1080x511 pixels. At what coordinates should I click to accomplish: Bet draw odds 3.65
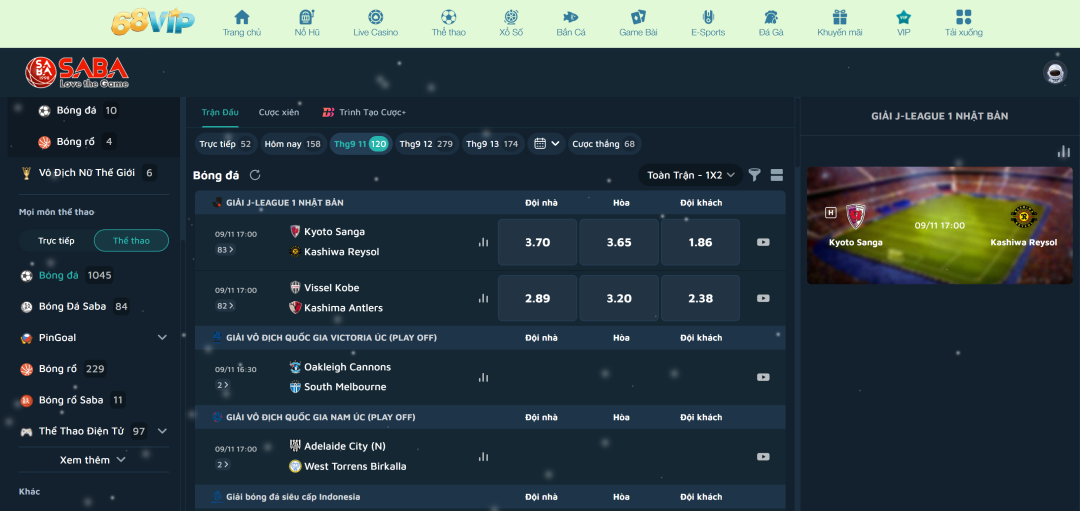click(619, 242)
